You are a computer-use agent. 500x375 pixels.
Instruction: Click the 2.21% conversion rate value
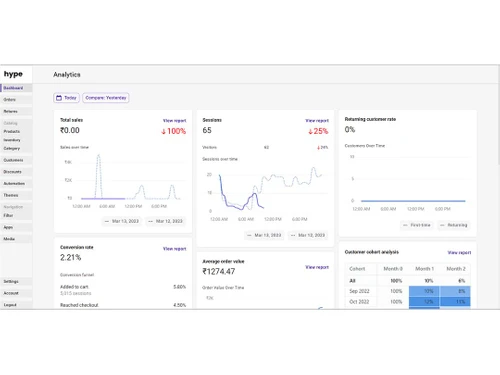click(x=71, y=257)
